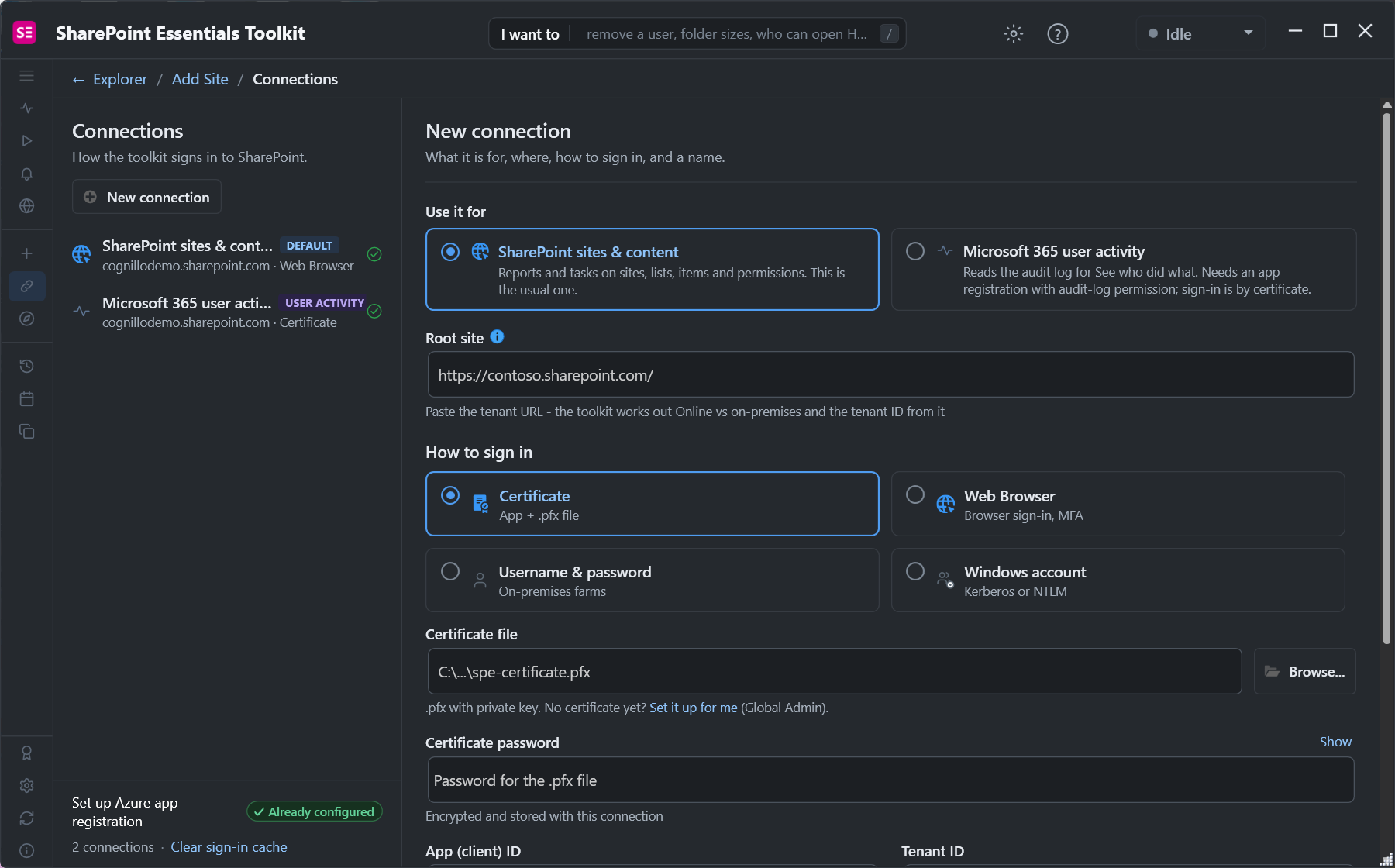The image size is (1395, 868).
Task: Click the globe icon in sidebar
Action: [x=26, y=206]
